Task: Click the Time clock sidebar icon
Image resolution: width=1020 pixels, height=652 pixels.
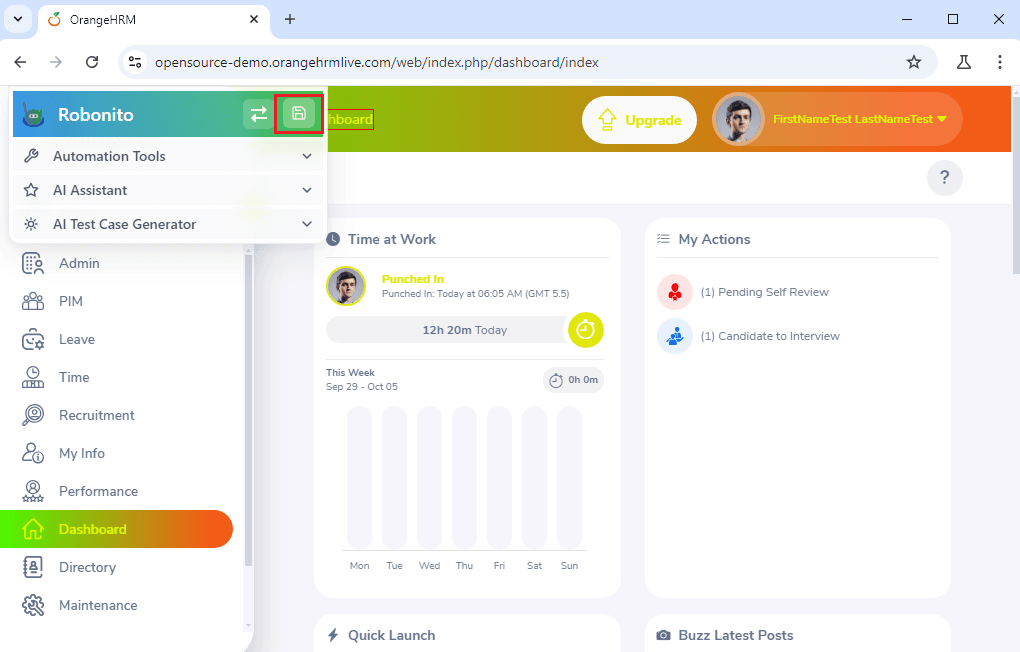Action: [x=33, y=377]
